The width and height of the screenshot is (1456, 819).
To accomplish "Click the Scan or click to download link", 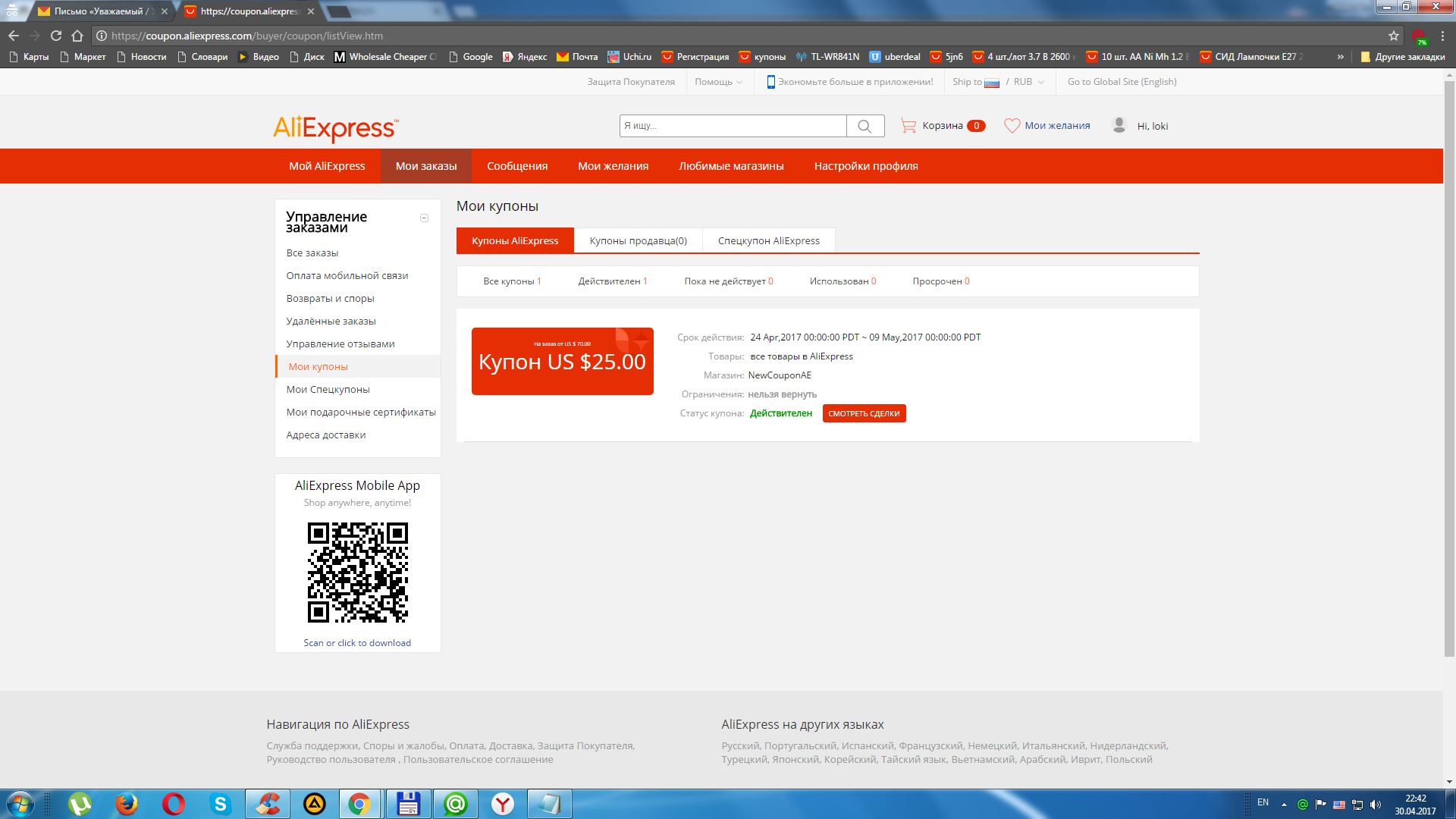I will (358, 643).
